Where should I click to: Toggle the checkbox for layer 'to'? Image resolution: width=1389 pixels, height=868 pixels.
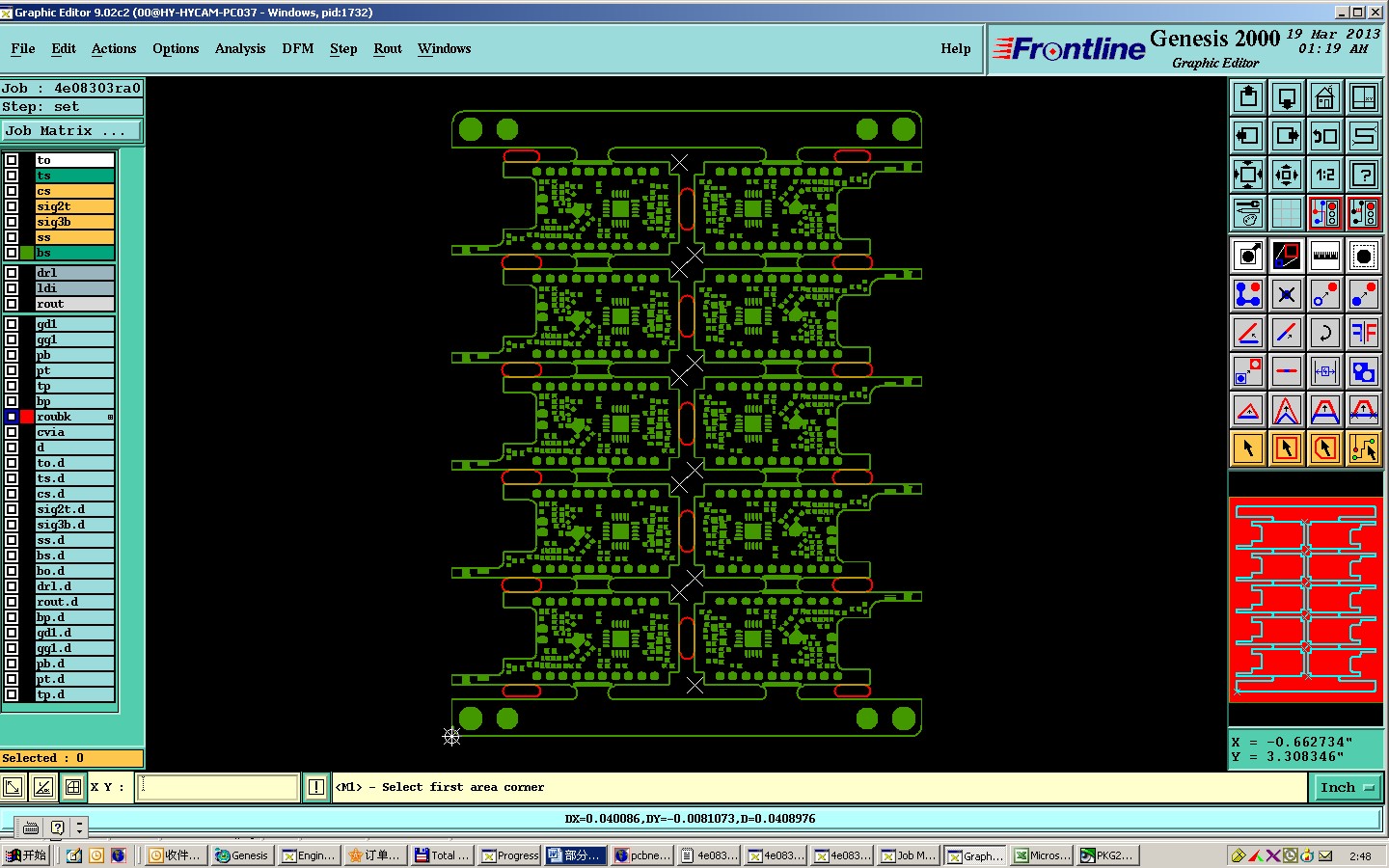[12, 160]
